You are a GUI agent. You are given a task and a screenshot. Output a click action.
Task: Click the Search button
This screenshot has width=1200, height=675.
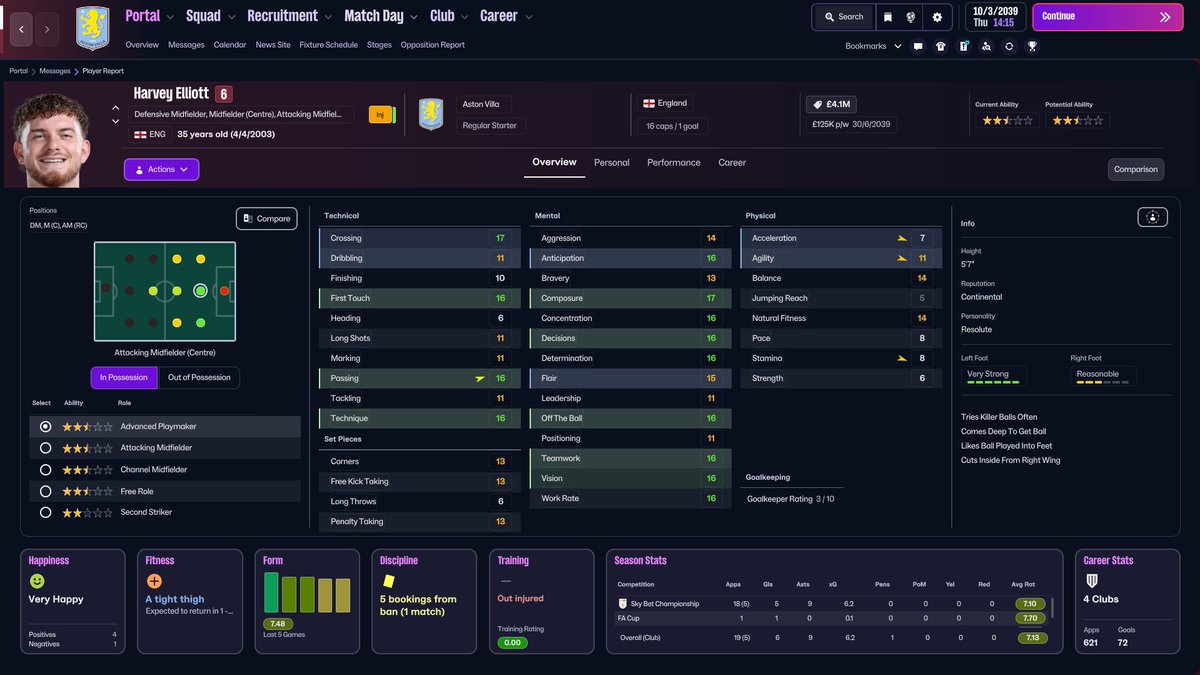point(844,17)
